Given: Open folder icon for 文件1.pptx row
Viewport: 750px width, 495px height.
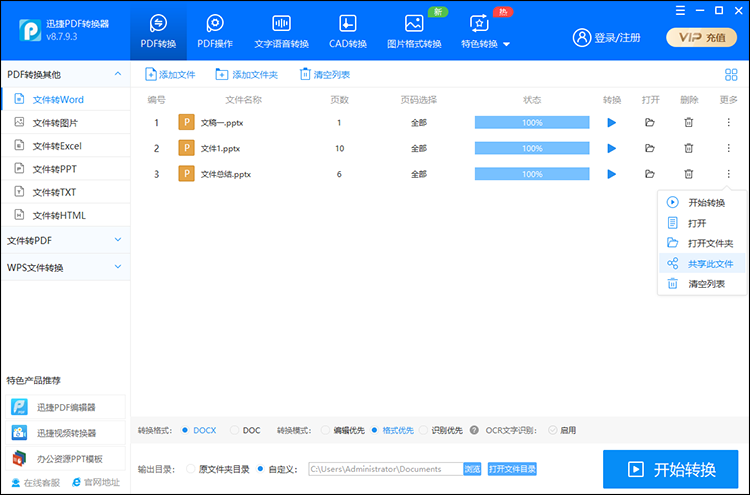Looking at the screenshot, I should point(650,148).
